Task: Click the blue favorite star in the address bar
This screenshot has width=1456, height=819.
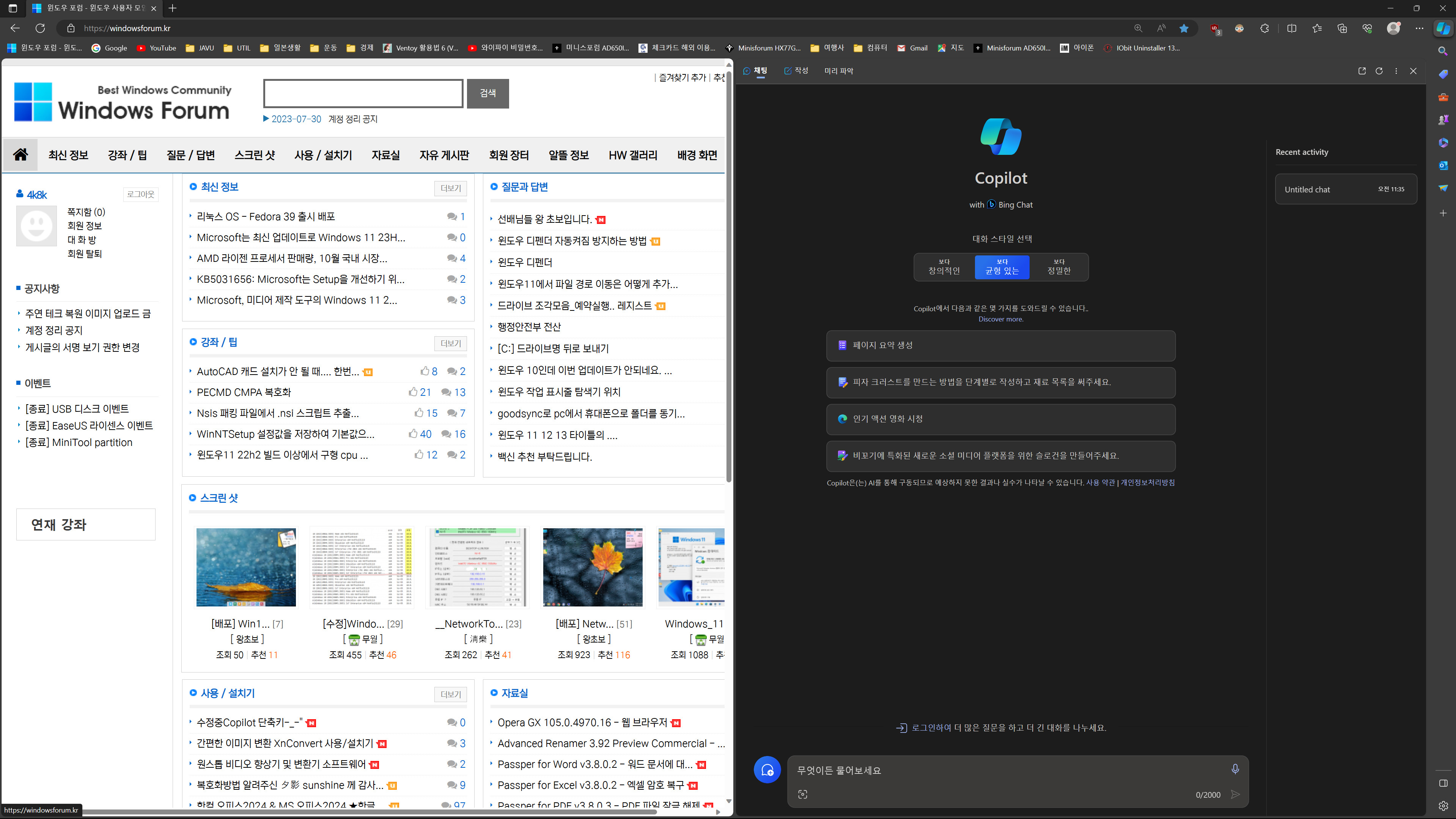Action: coord(1184,28)
